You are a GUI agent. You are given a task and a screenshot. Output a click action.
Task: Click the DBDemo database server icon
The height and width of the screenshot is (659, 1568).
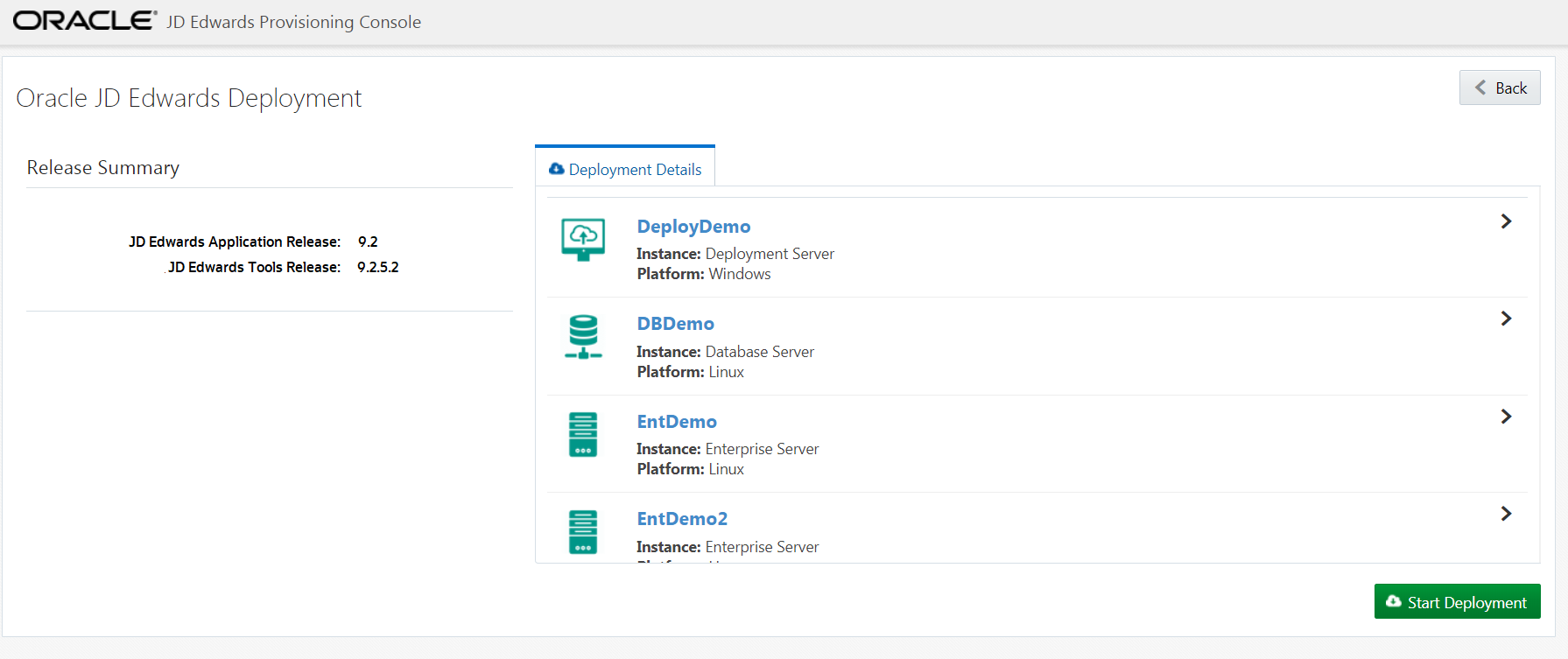click(583, 337)
